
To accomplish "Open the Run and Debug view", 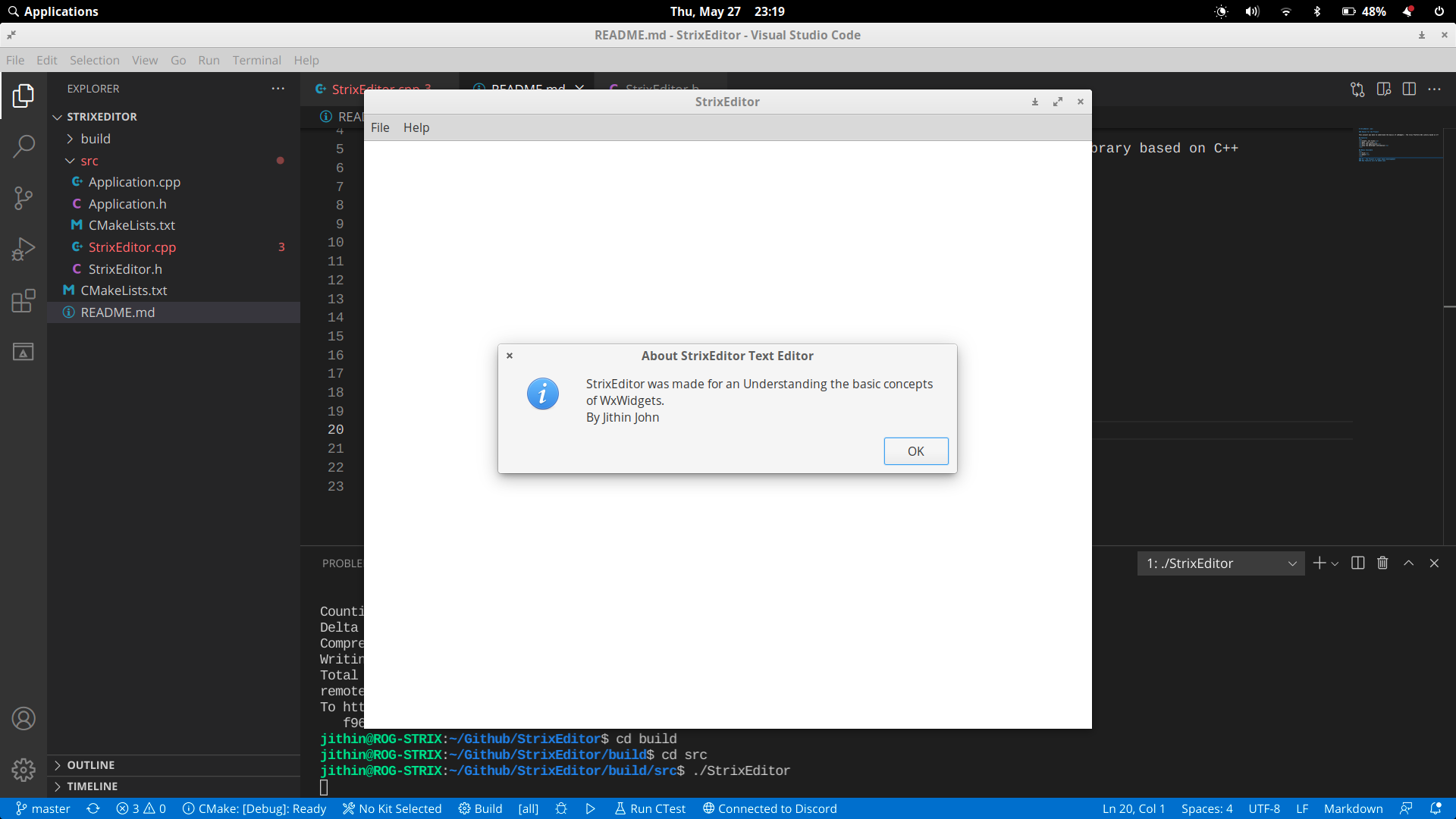I will (x=24, y=249).
